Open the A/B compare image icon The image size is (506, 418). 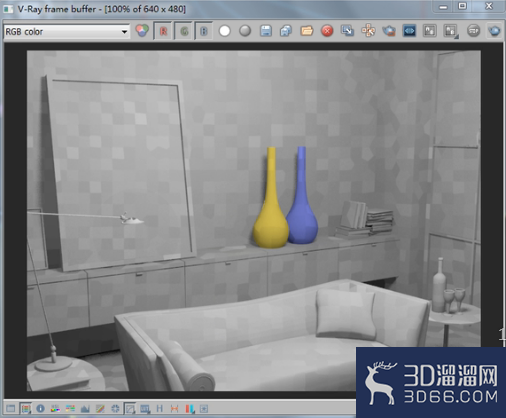pyautogui.click(x=430, y=31)
